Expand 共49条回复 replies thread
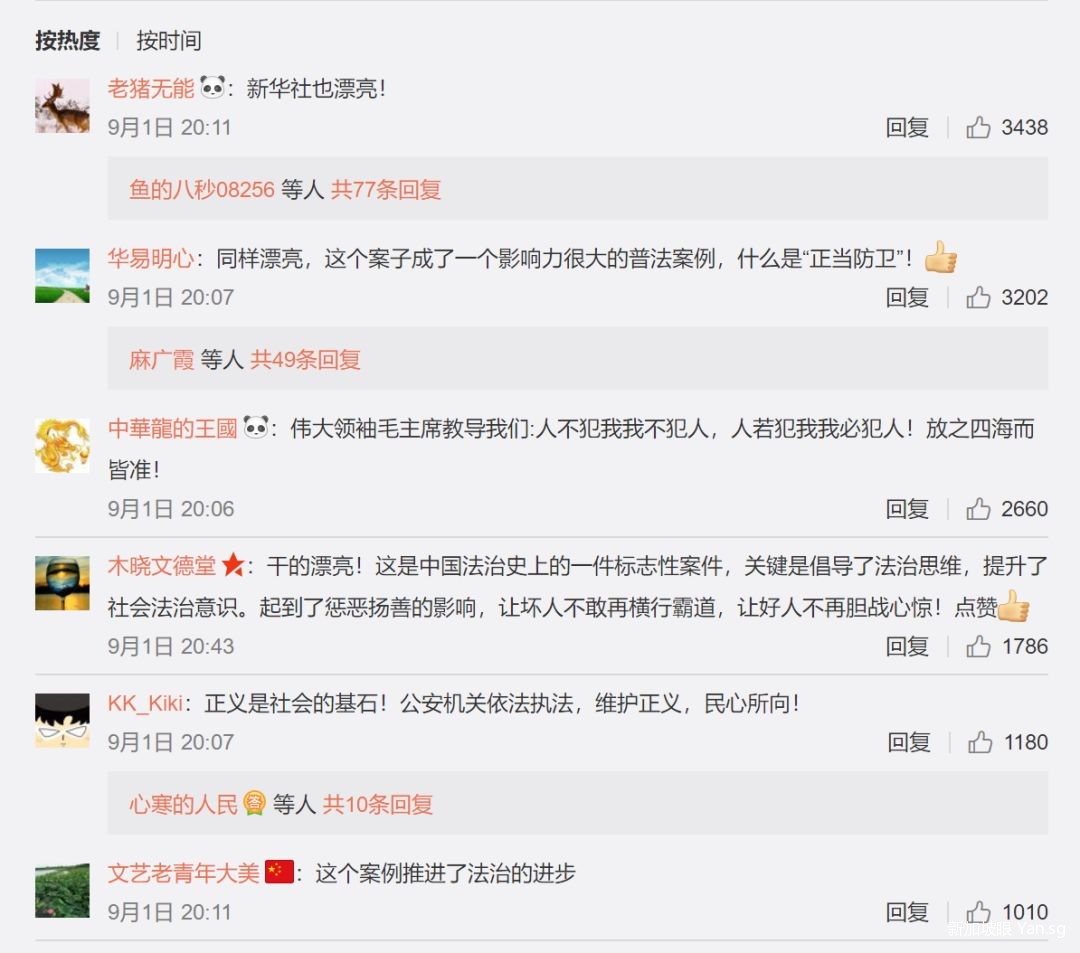The height and width of the screenshot is (953, 1080). click(x=305, y=359)
